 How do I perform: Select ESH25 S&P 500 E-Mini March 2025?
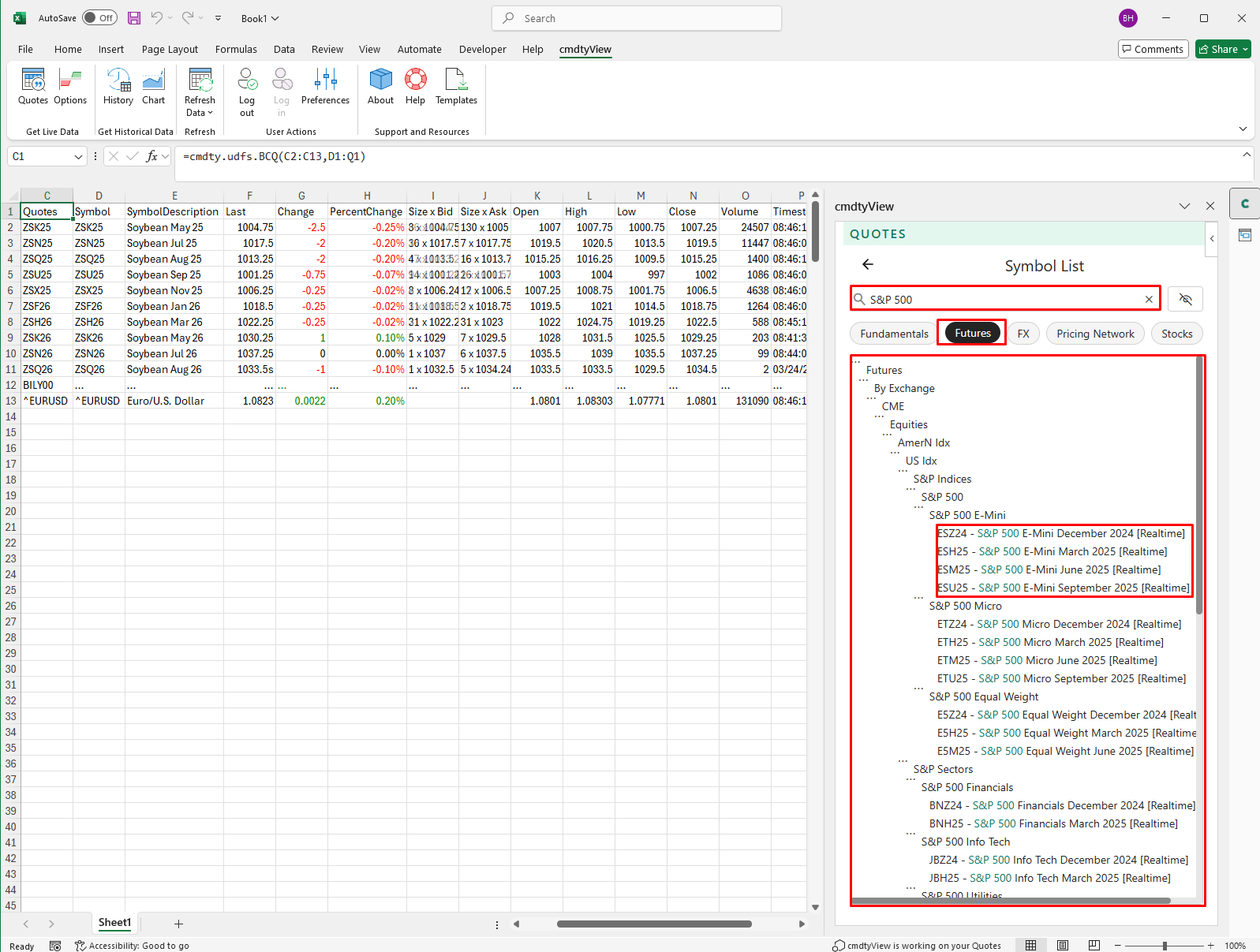coord(1052,551)
